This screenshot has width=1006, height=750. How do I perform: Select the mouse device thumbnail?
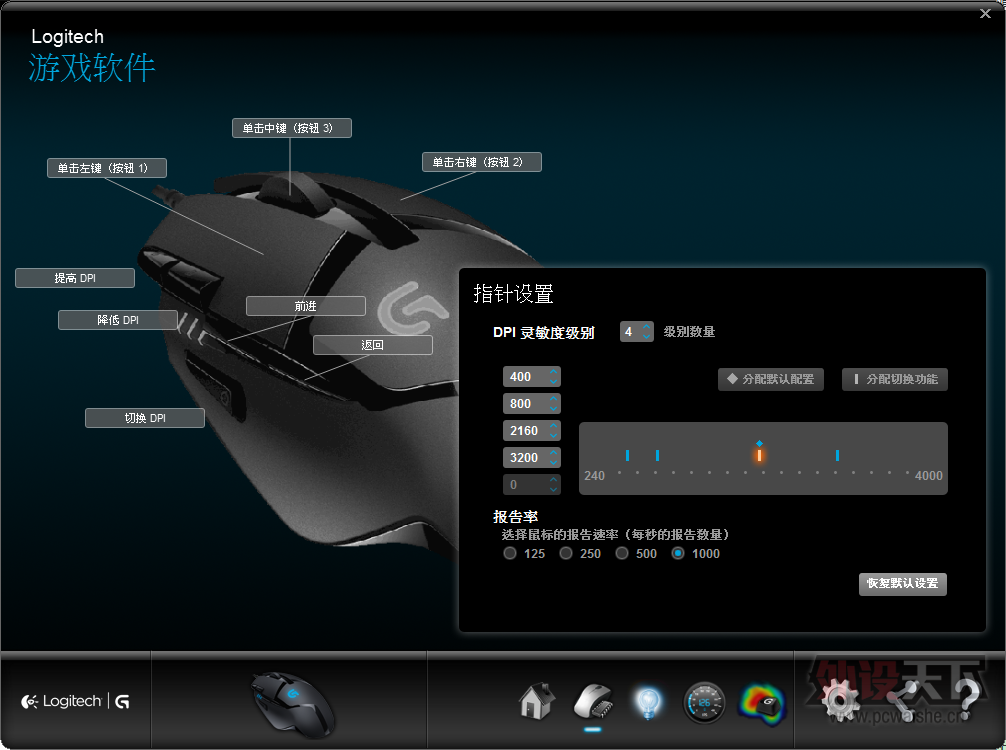(x=292, y=704)
